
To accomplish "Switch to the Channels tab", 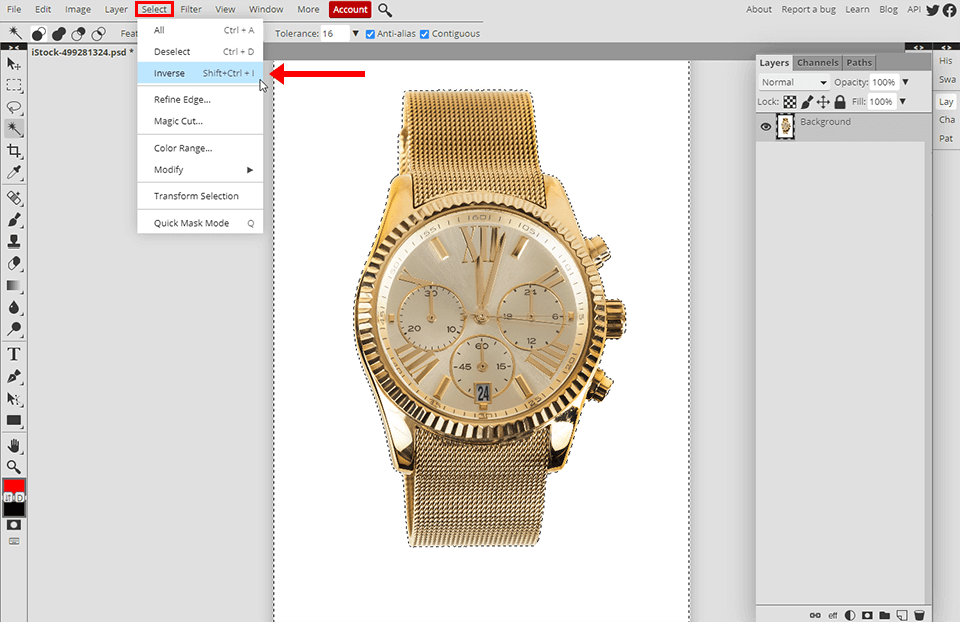I will (x=817, y=63).
